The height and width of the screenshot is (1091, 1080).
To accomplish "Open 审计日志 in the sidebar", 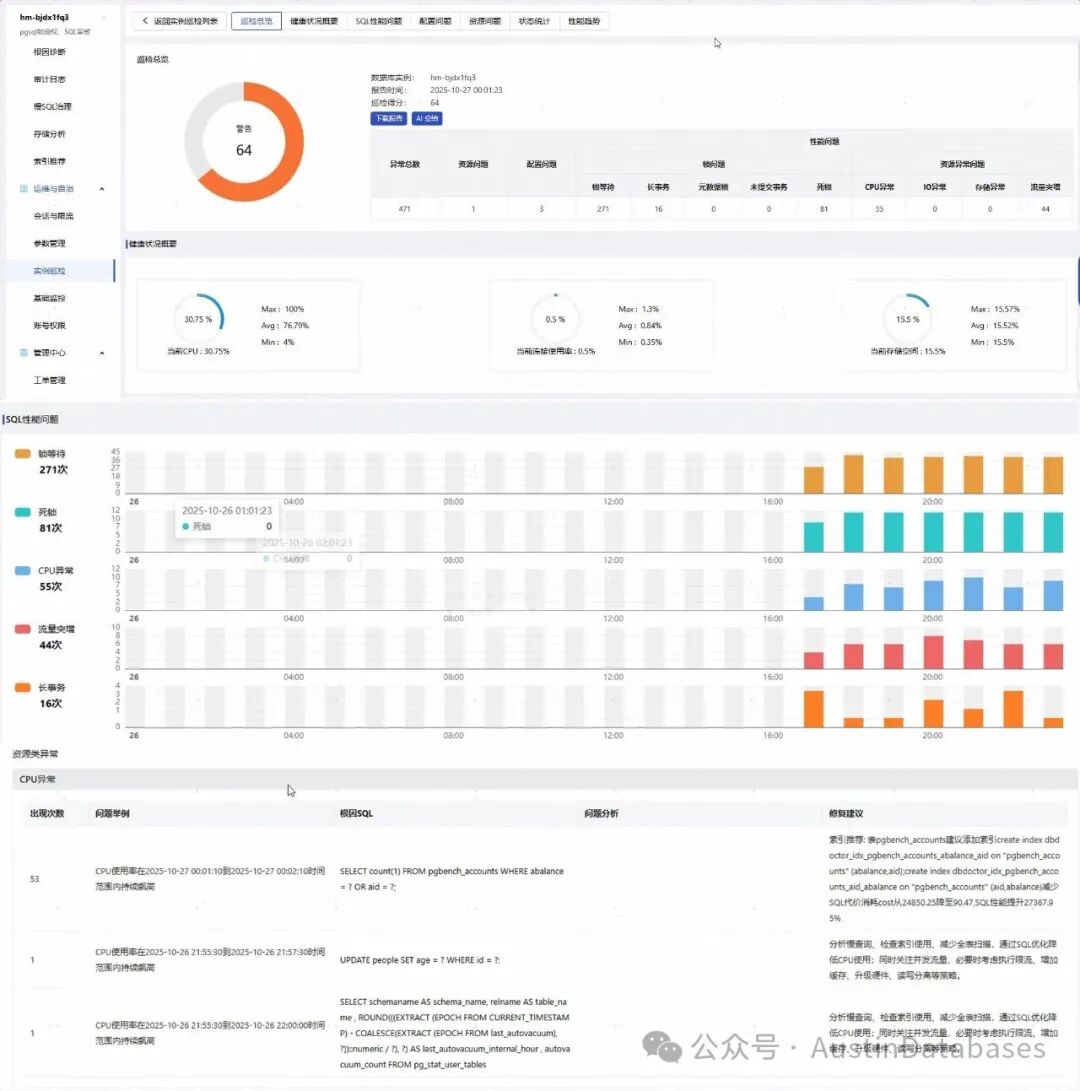I will point(49,79).
